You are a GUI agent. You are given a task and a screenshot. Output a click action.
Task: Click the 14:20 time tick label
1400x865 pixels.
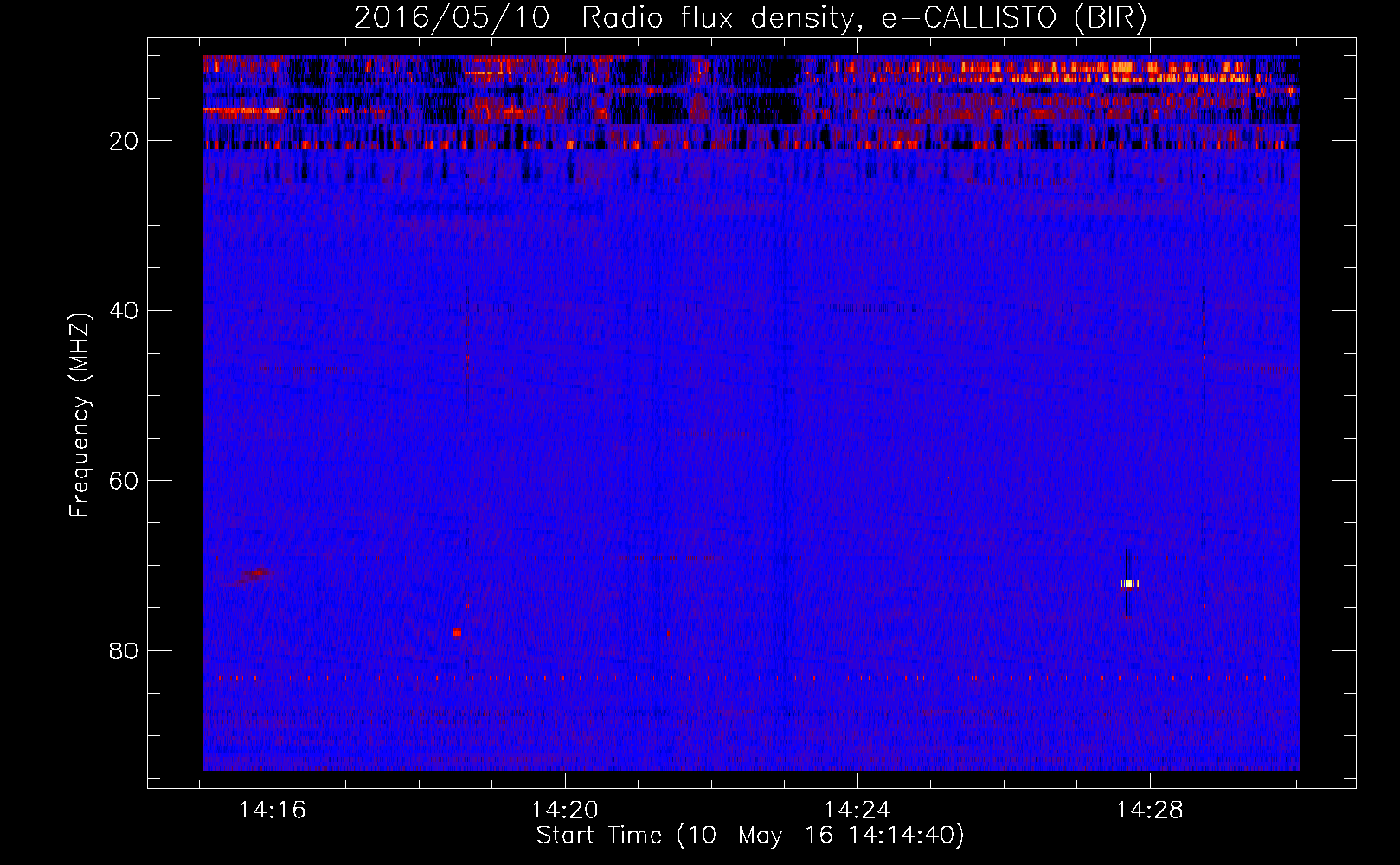565,811
